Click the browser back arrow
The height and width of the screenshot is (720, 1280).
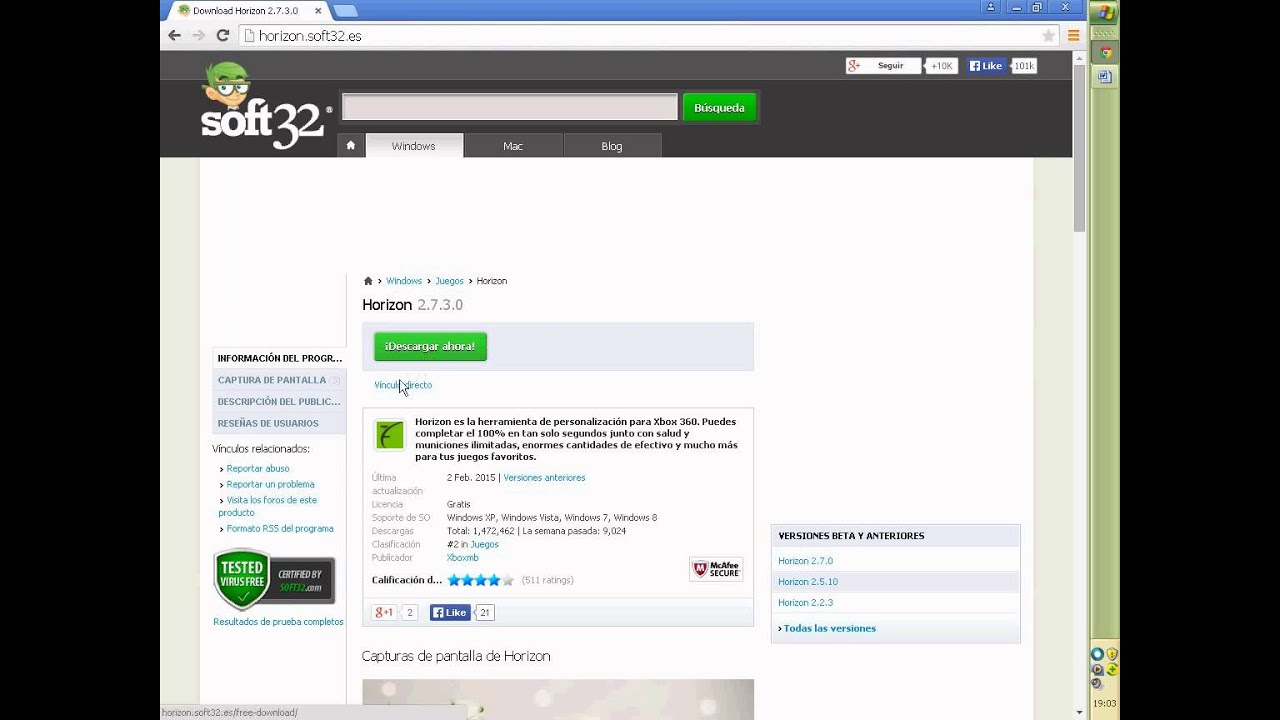tap(175, 35)
